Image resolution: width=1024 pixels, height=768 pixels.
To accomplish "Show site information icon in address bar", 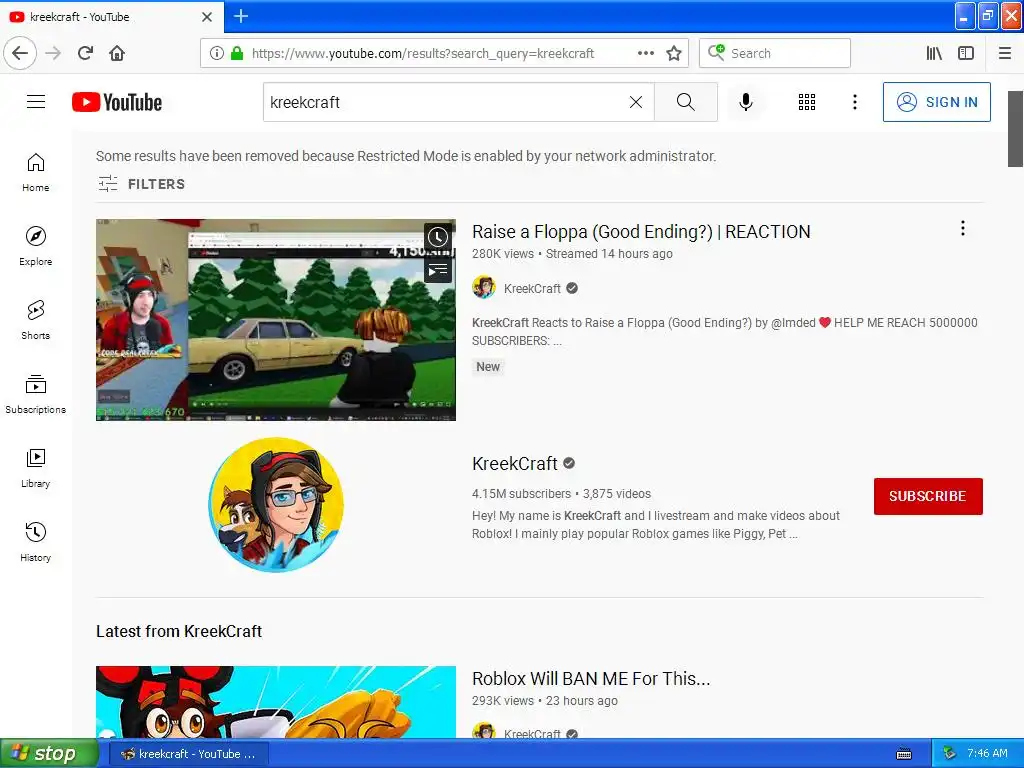I will [x=216, y=53].
